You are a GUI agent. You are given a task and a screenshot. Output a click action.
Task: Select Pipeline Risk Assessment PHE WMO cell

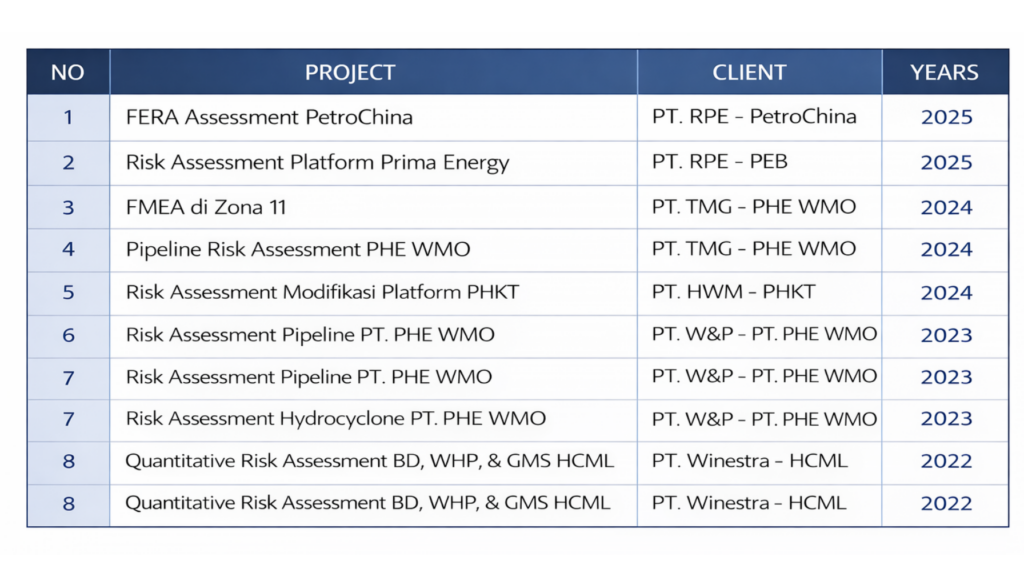[298, 249]
